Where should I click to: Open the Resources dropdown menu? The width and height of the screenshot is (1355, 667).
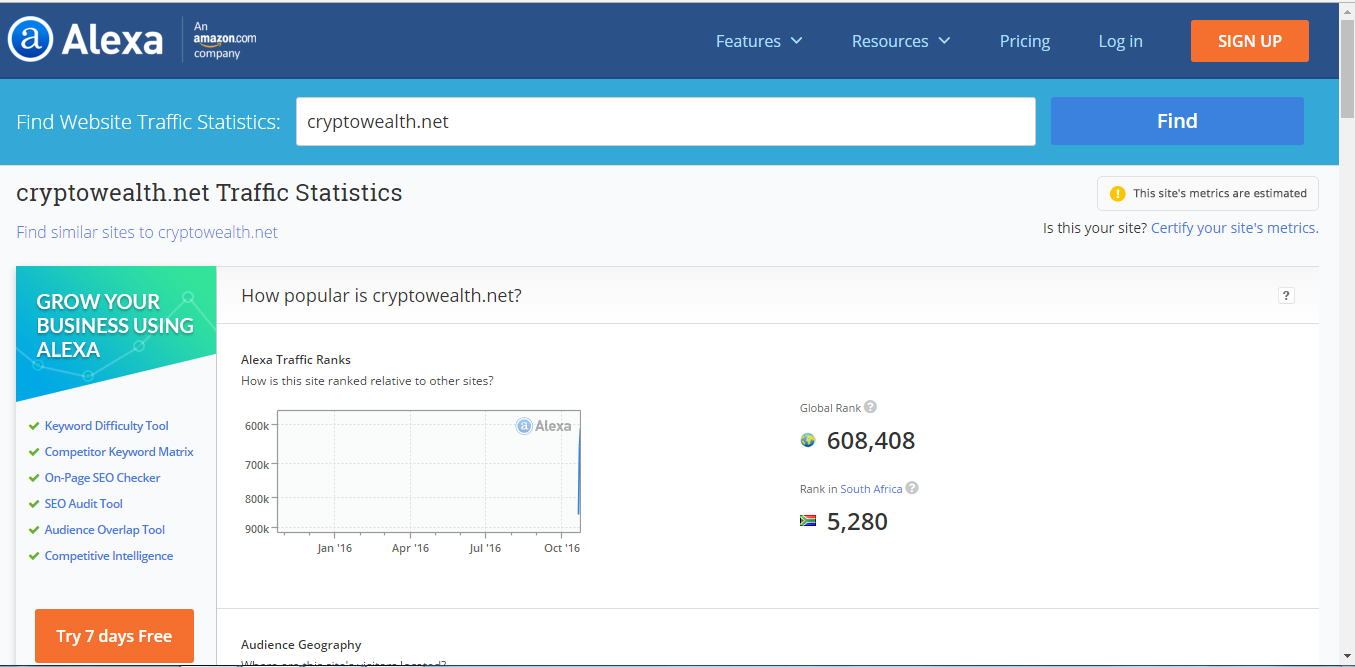(x=900, y=41)
